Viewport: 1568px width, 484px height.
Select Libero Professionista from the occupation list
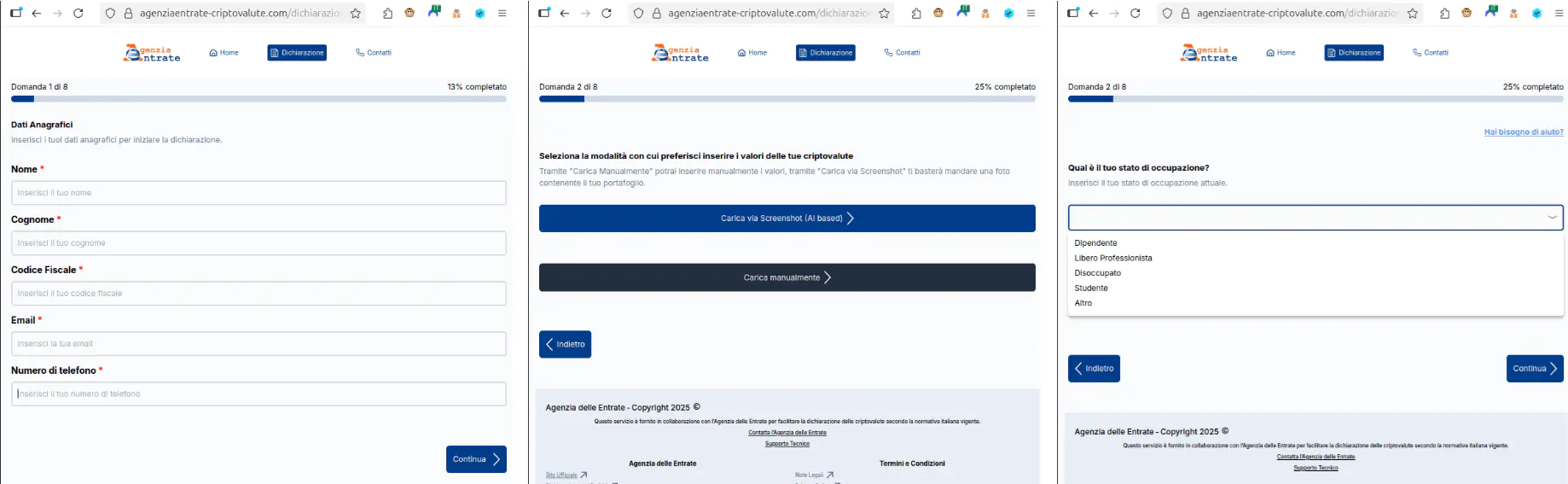coord(1112,258)
